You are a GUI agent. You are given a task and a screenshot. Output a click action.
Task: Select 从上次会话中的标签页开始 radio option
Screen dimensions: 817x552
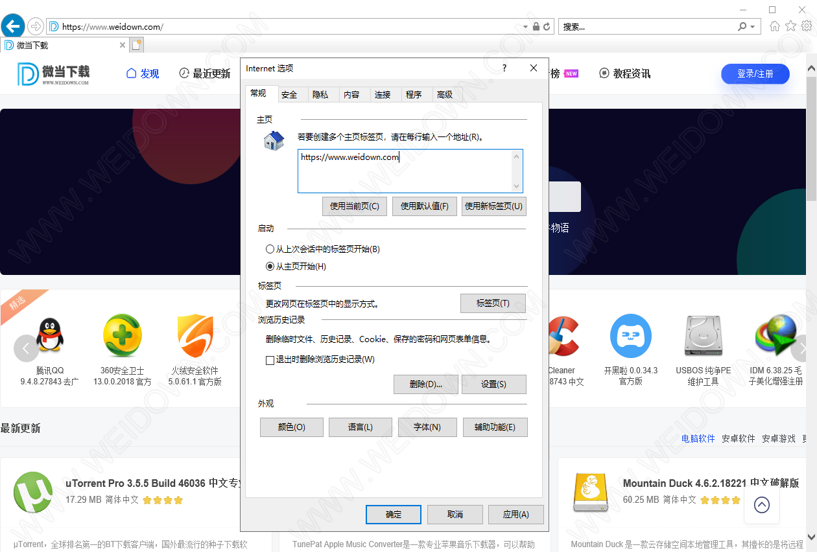(269, 249)
